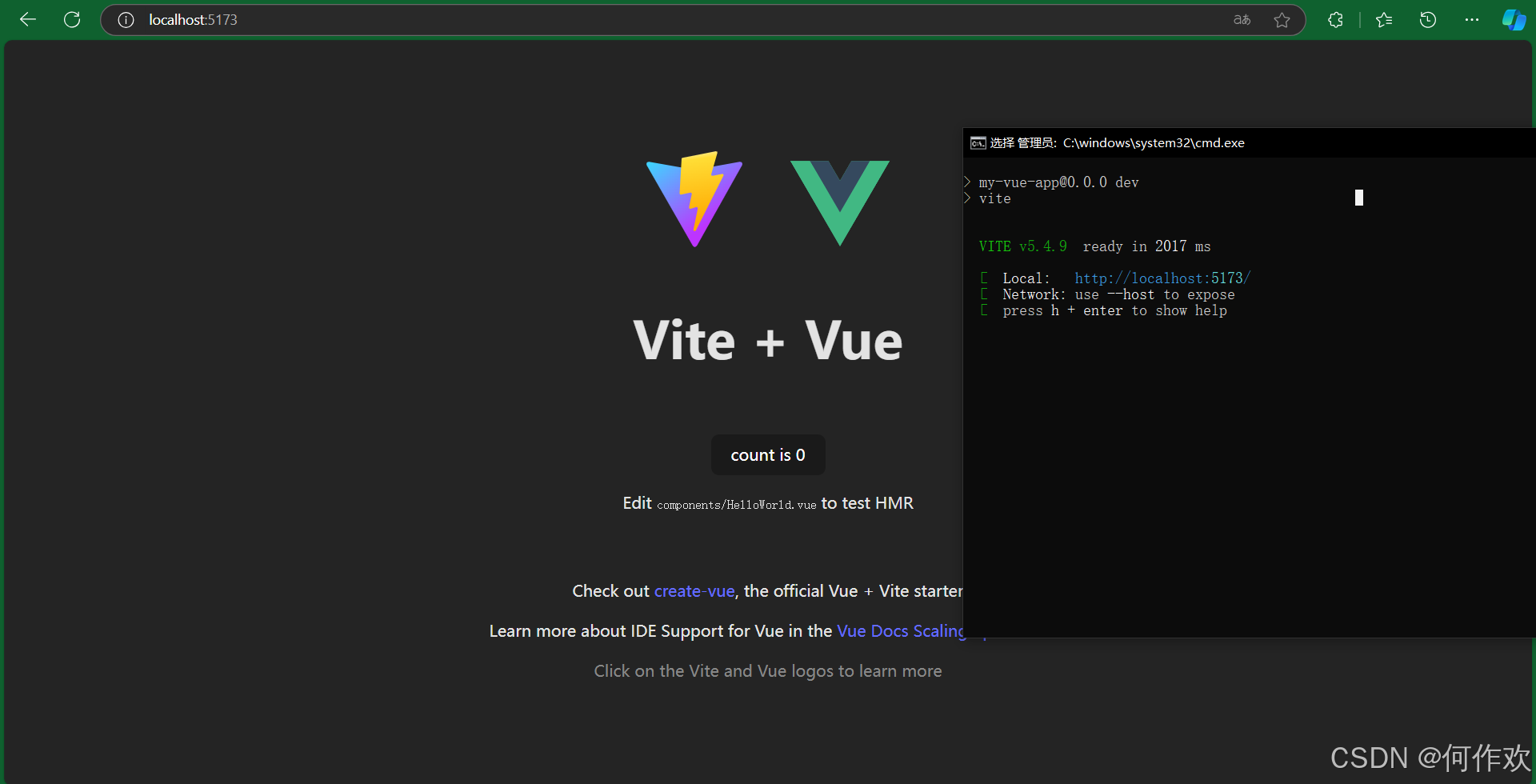
Task: Open browser history icon
Action: click(1428, 20)
